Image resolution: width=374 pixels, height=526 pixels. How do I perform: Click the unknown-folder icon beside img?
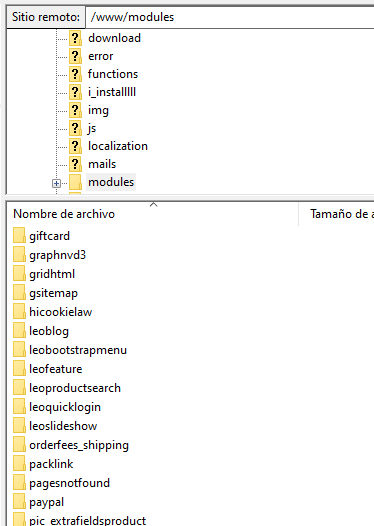click(x=75, y=110)
